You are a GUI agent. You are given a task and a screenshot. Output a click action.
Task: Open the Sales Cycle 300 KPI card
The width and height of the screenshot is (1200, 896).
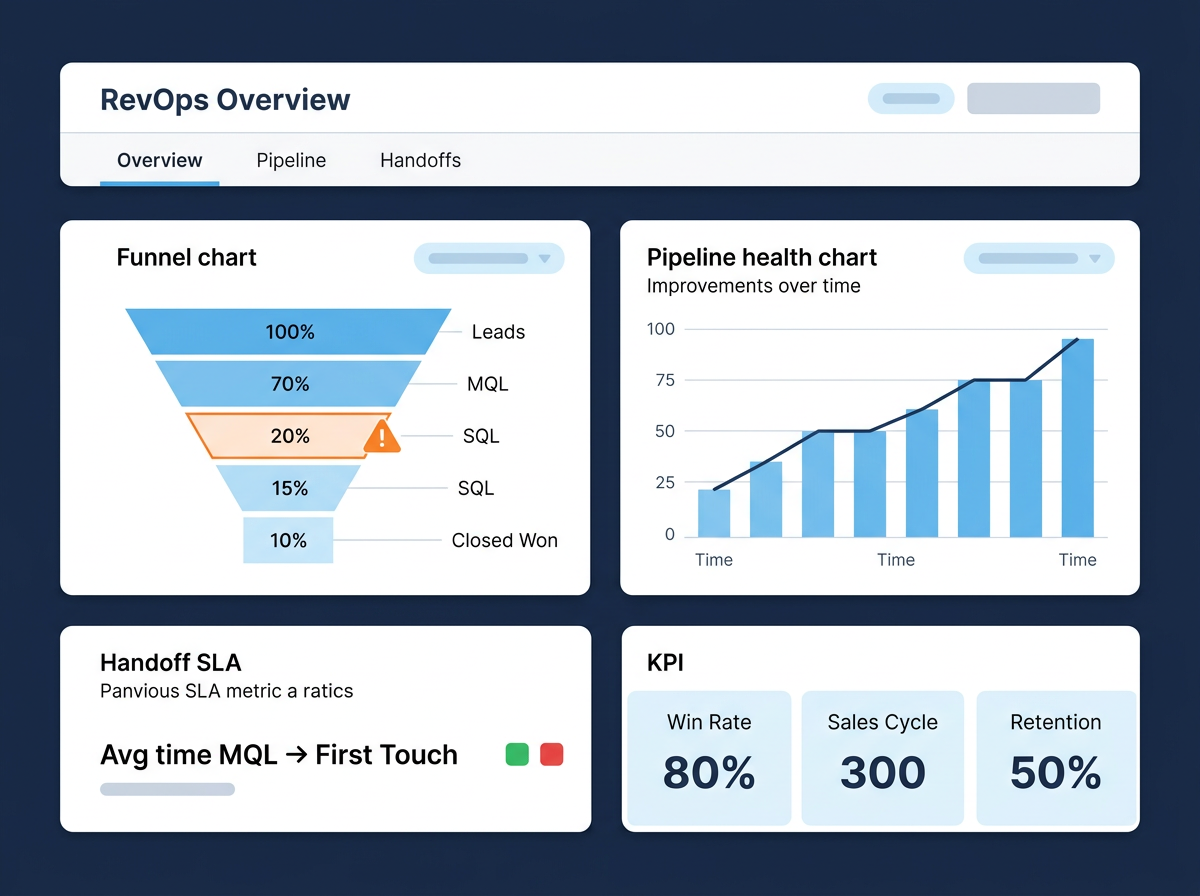tap(883, 758)
